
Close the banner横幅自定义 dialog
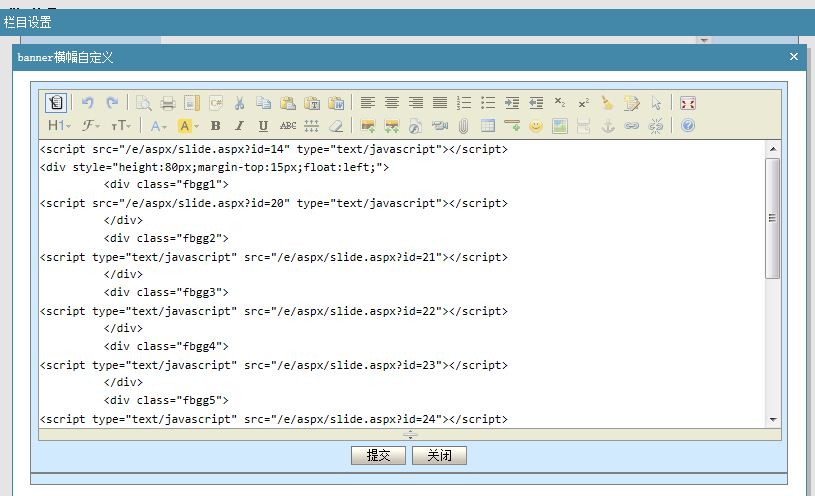click(x=794, y=57)
